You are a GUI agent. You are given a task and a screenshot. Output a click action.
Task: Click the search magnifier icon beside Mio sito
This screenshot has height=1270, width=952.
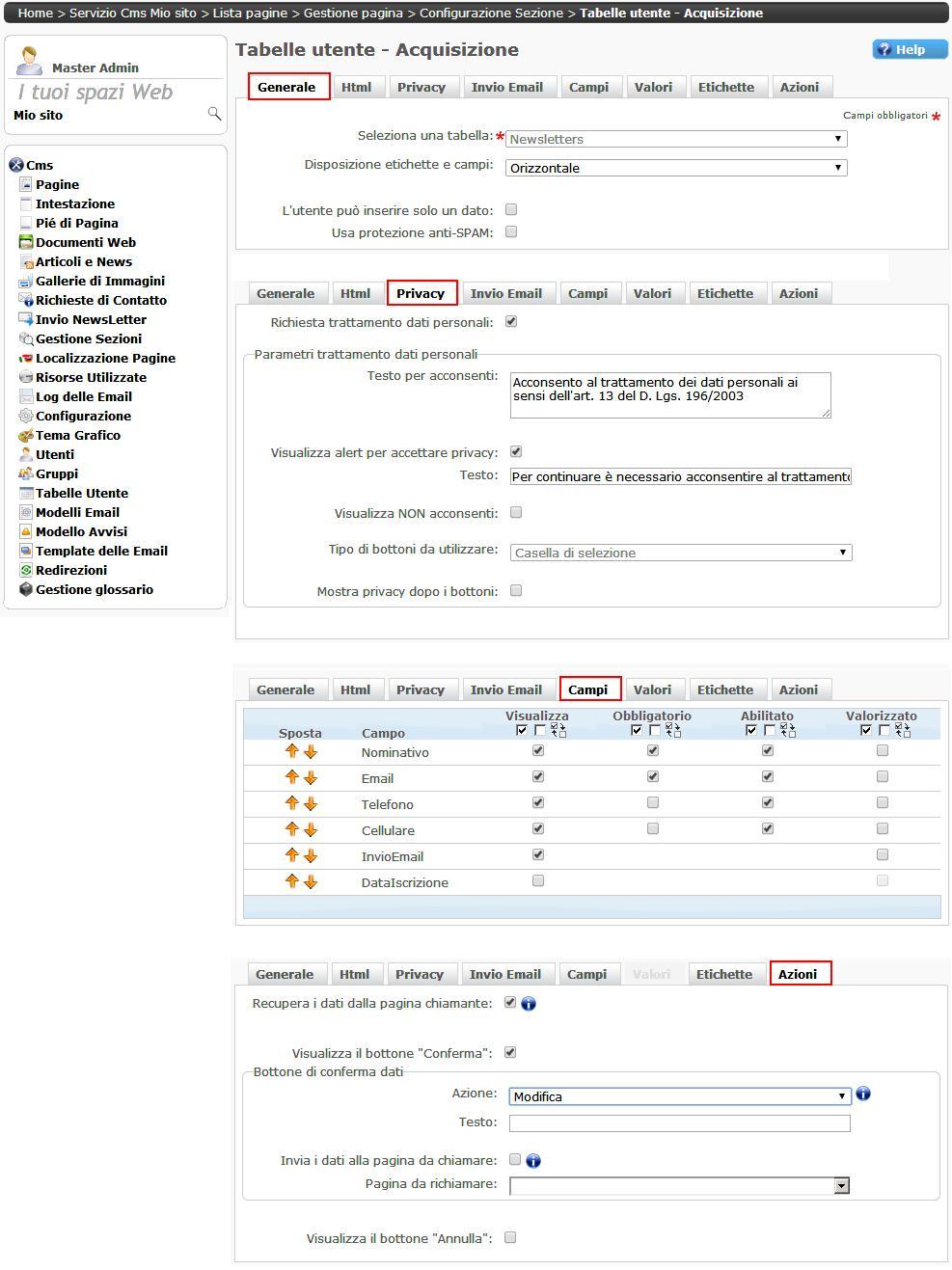point(214,115)
